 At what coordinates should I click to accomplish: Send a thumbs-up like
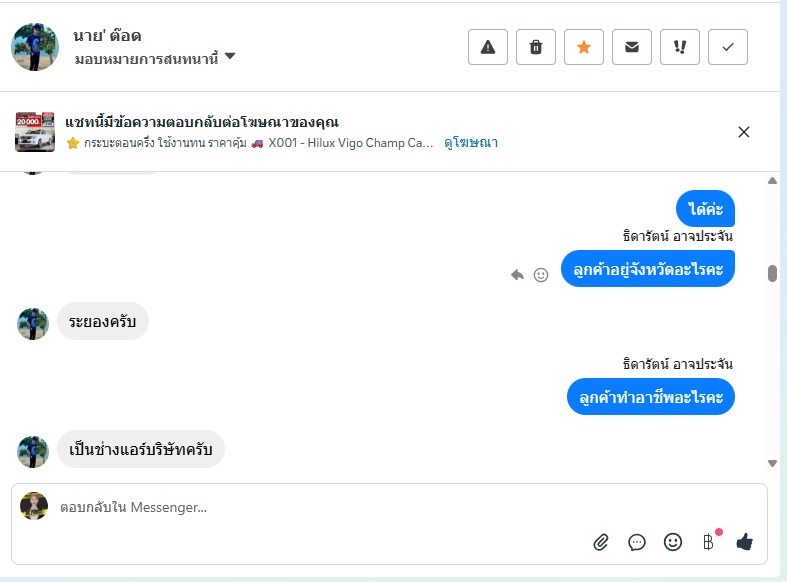point(744,542)
